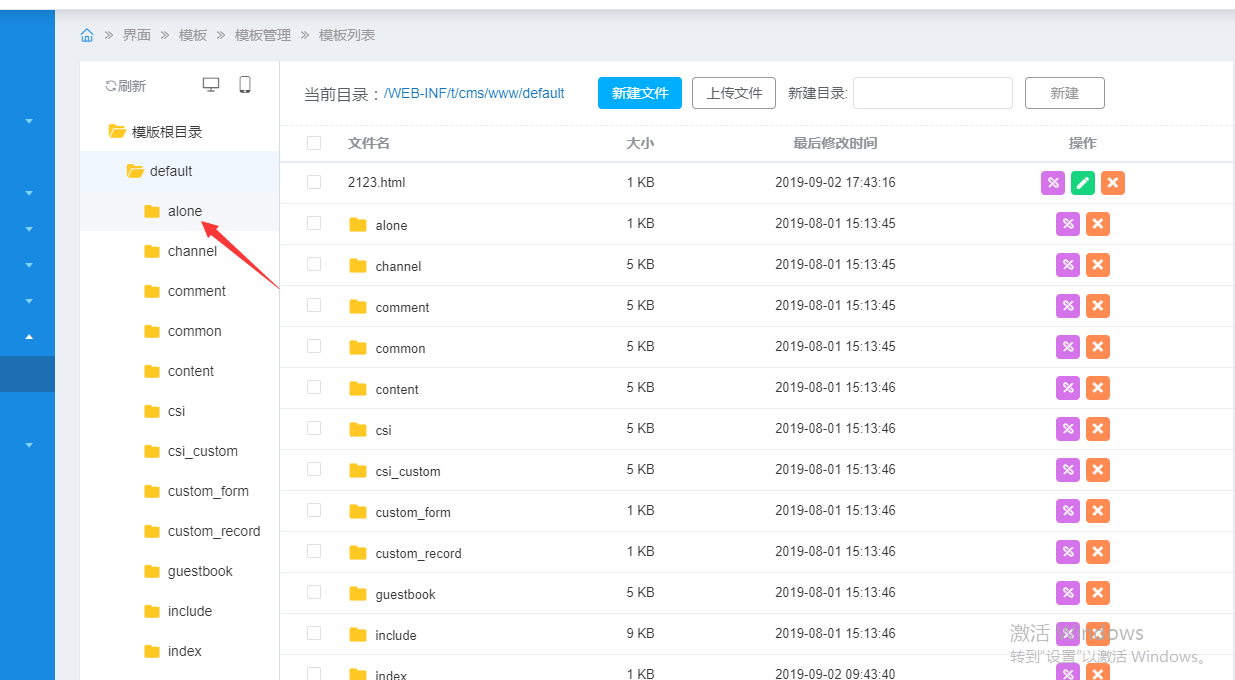
Task: Delete the csi folder with the orange X
Action: [x=1098, y=429]
